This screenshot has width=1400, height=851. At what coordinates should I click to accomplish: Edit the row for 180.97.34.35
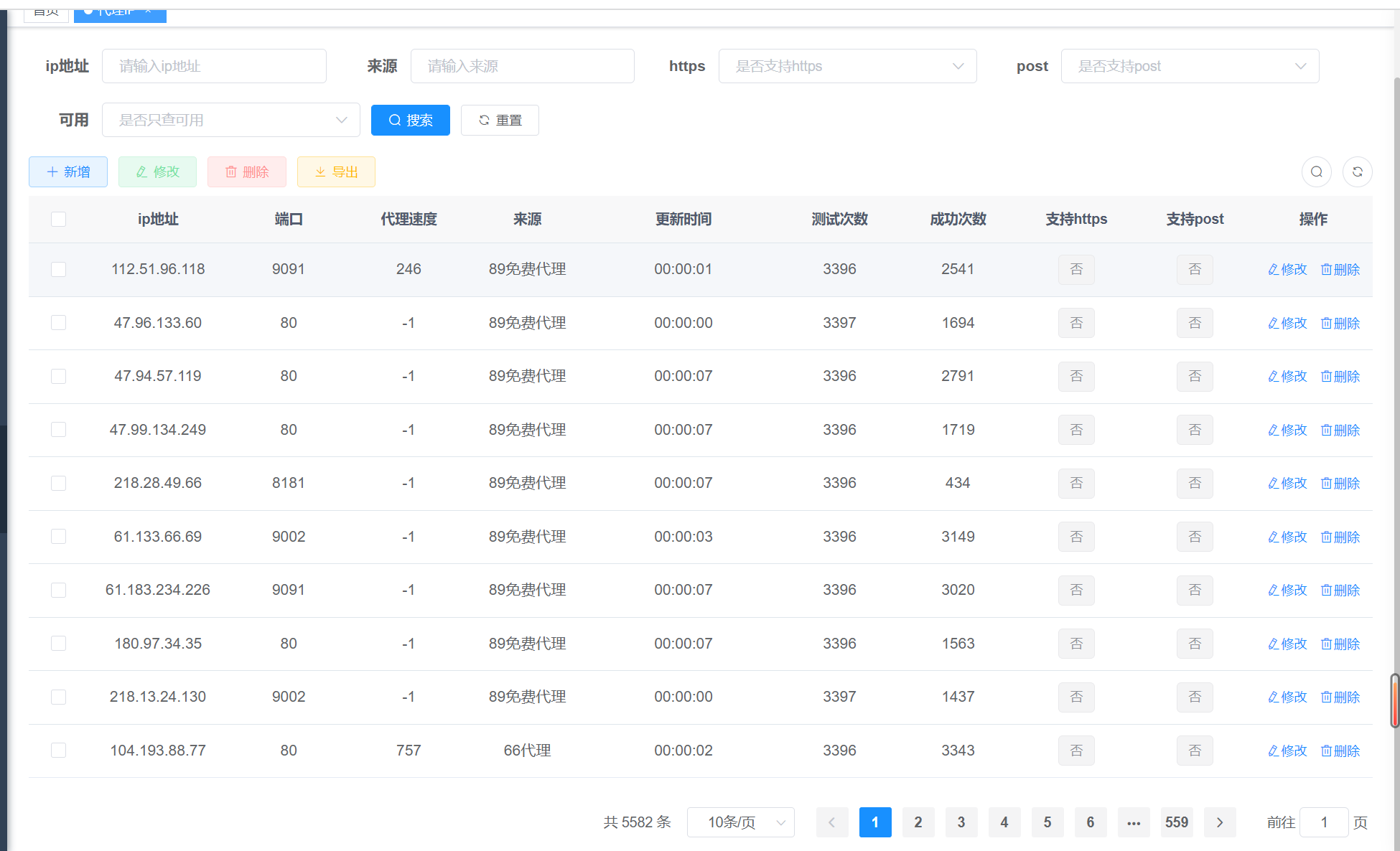[1287, 644]
